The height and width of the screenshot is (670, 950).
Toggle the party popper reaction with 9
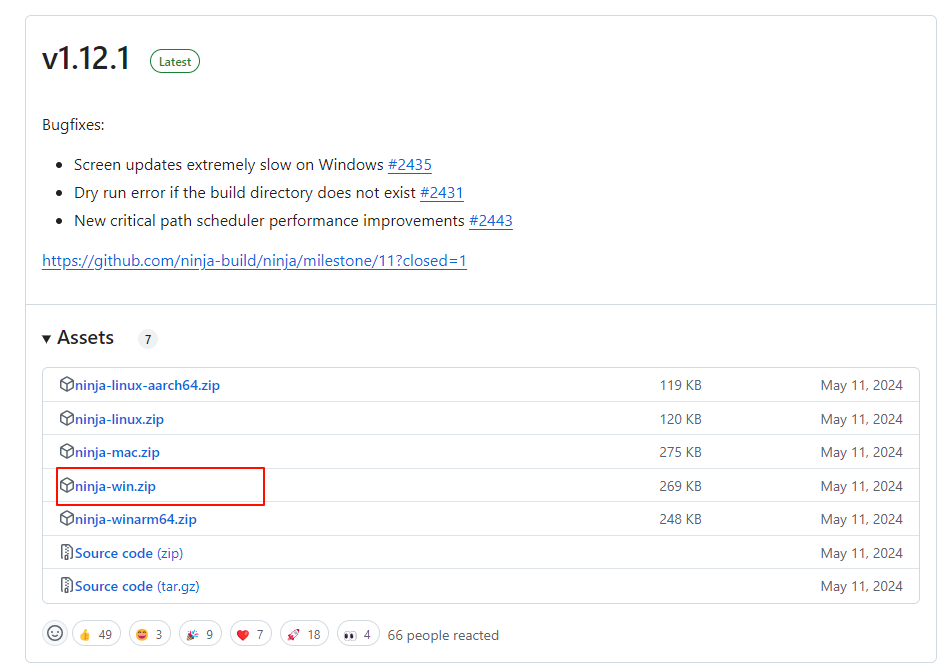point(199,634)
